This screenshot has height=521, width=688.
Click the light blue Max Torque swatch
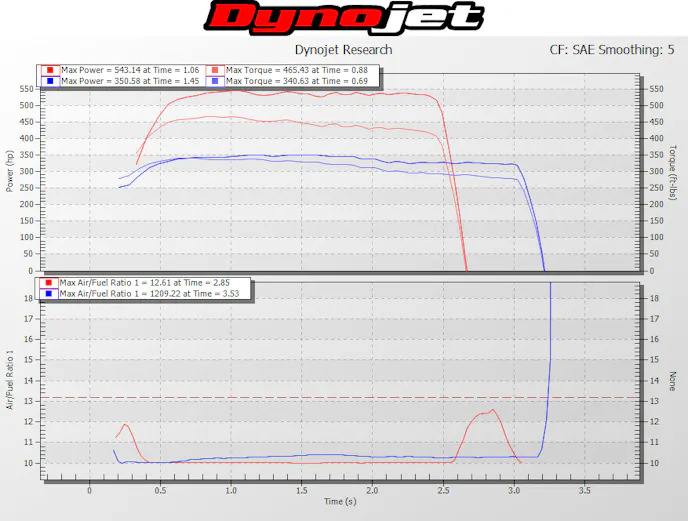[x=215, y=80]
